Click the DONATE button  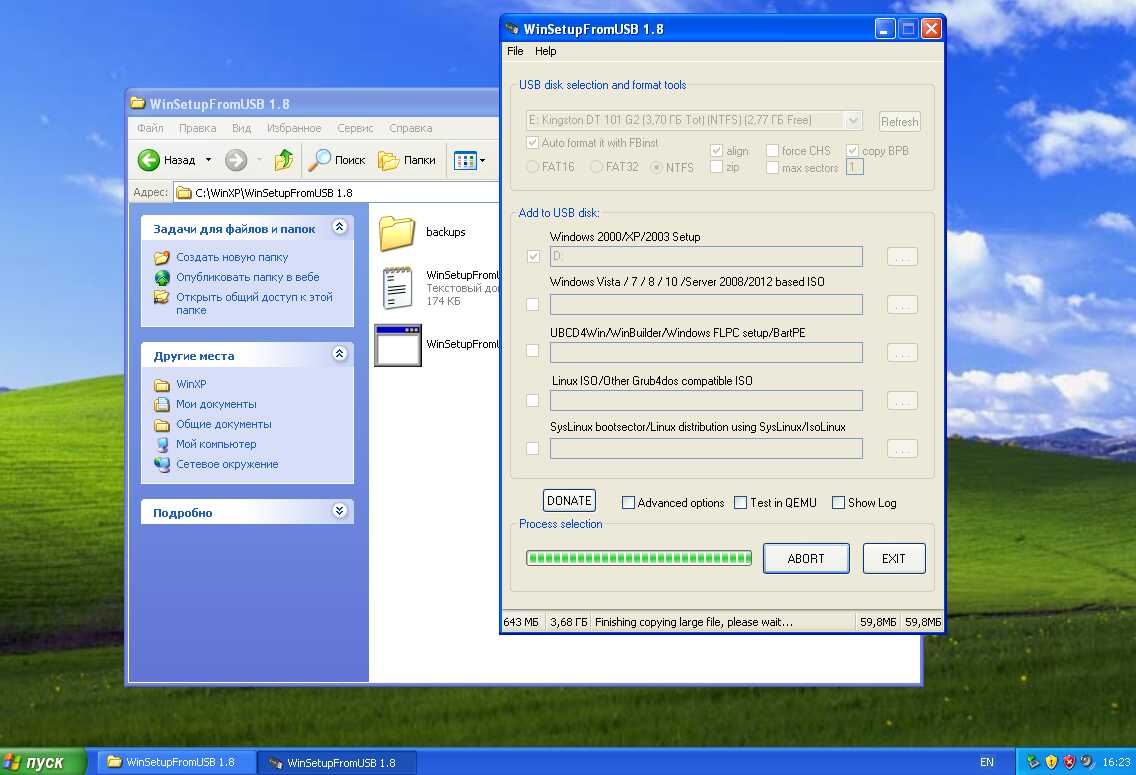[x=569, y=501]
